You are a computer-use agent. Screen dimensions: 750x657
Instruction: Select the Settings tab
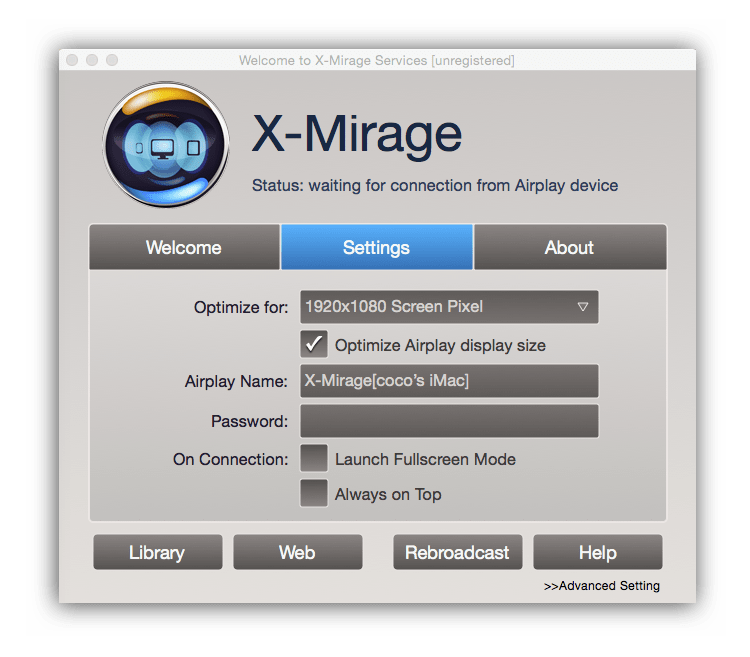click(x=376, y=248)
